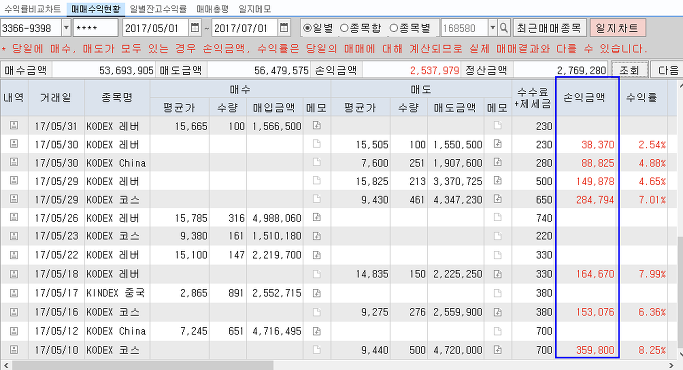The image size is (683, 370).
Task: Open details icon for 17/05/16 row
Action: point(14,312)
